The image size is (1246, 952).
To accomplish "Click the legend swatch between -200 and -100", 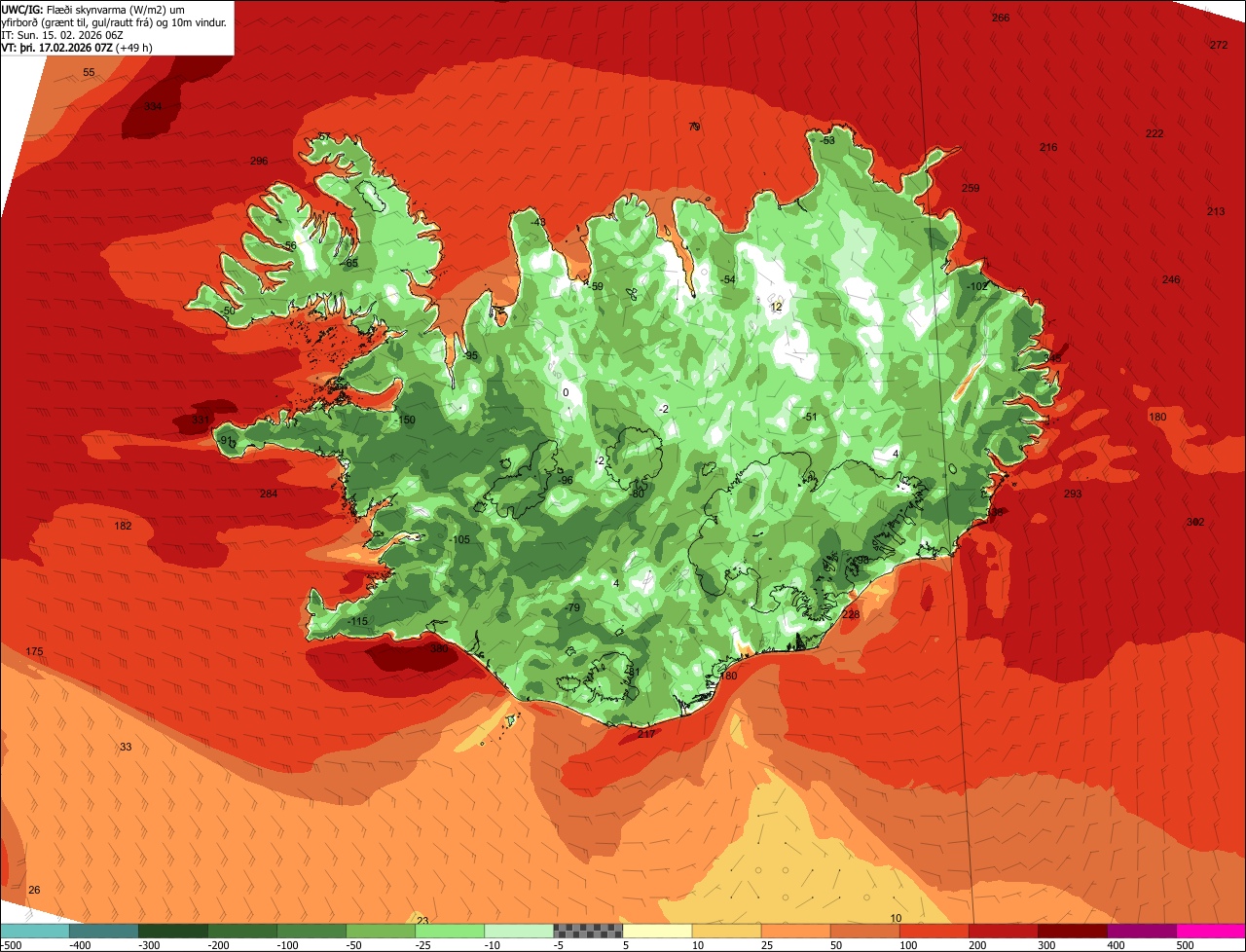I will click(242, 932).
